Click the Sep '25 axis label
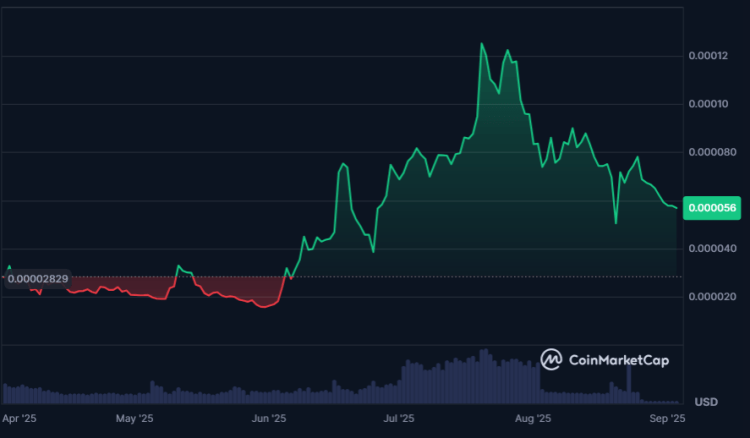The height and width of the screenshot is (438, 750). point(668,420)
